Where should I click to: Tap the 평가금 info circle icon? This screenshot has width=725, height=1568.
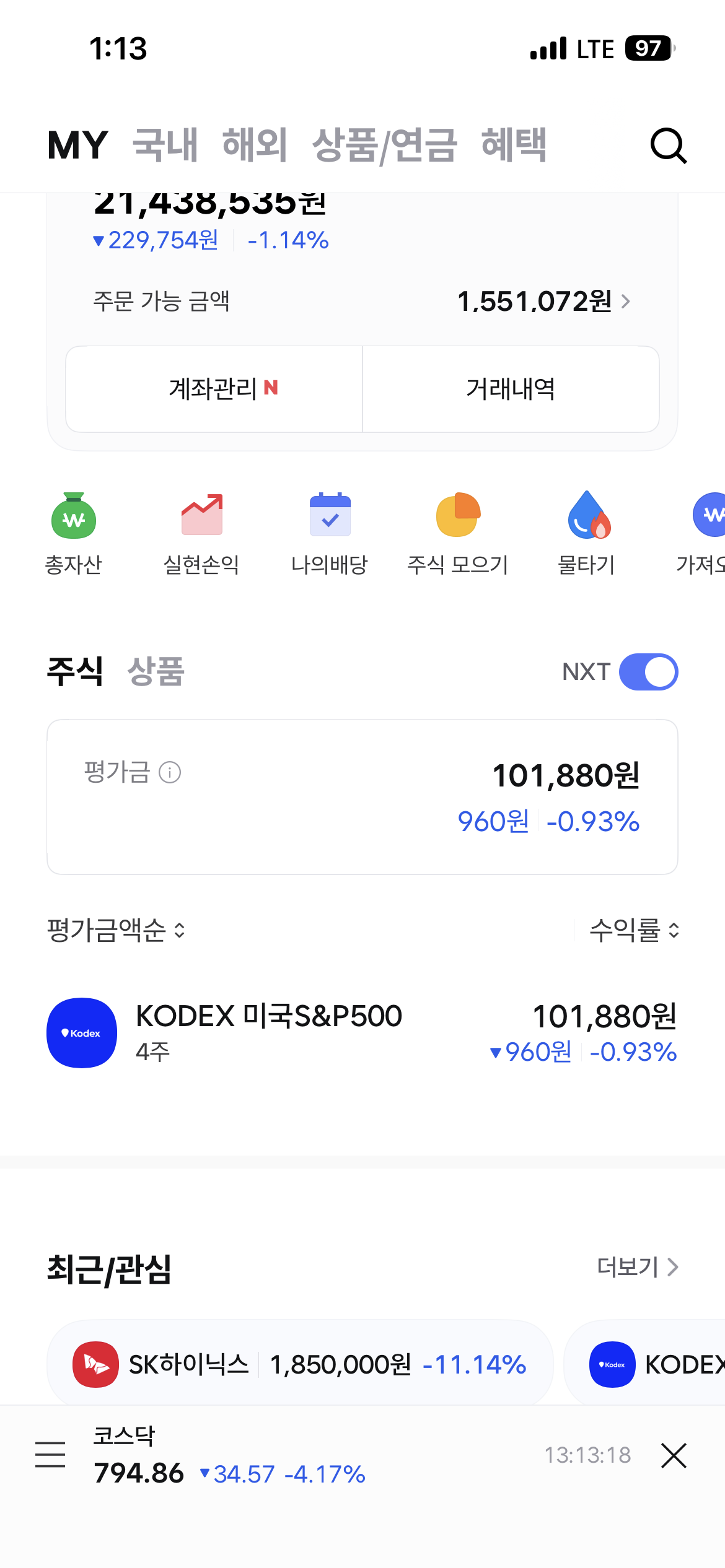[170, 772]
